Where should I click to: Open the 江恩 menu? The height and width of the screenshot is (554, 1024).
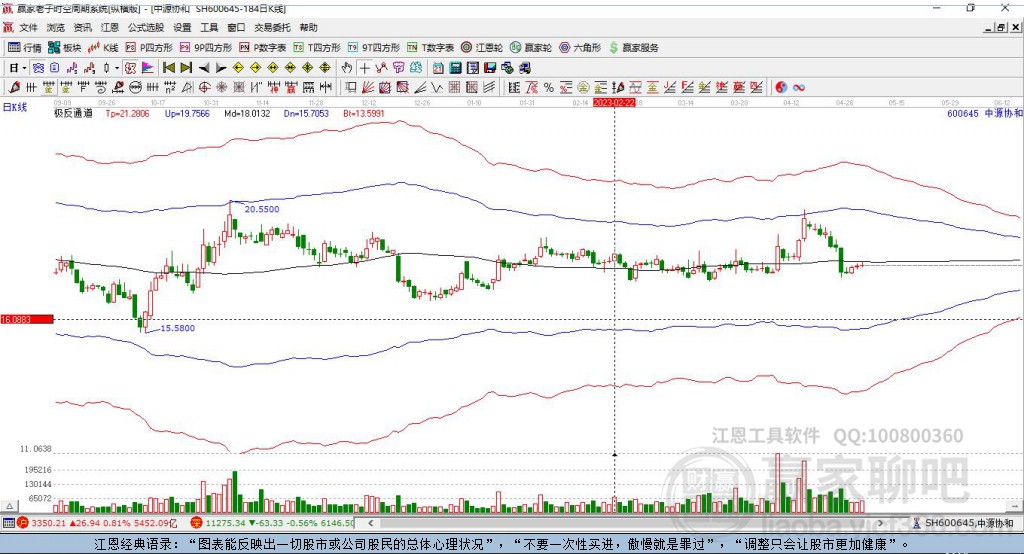[110, 27]
